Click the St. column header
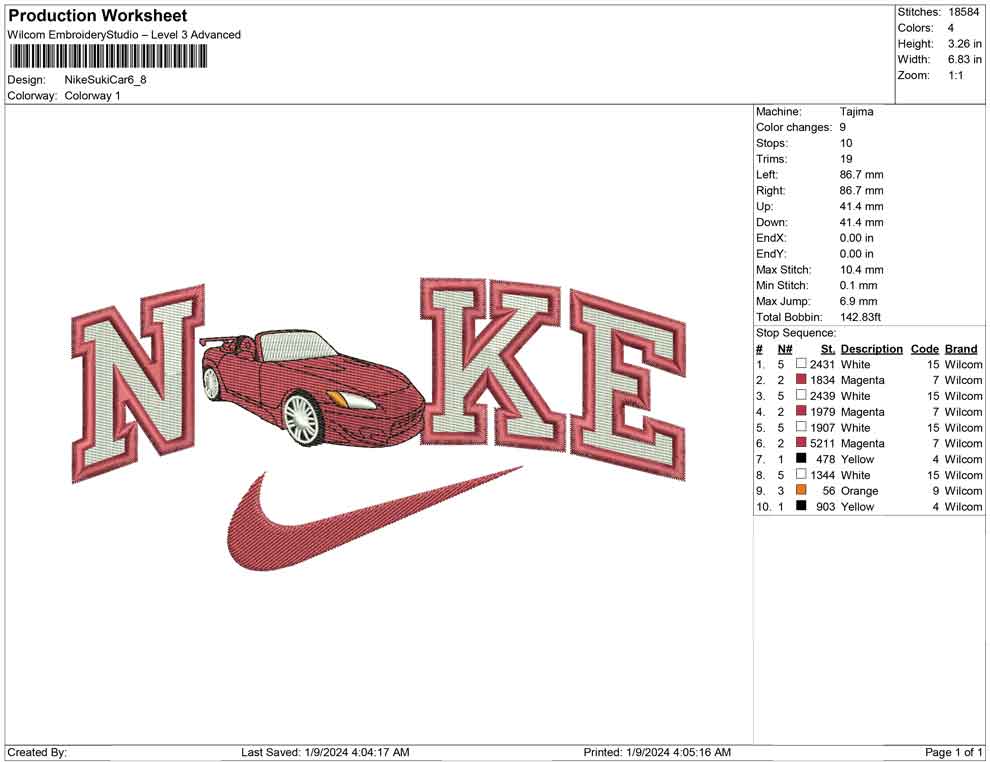The image size is (990, 762). [x=826, y=348]
